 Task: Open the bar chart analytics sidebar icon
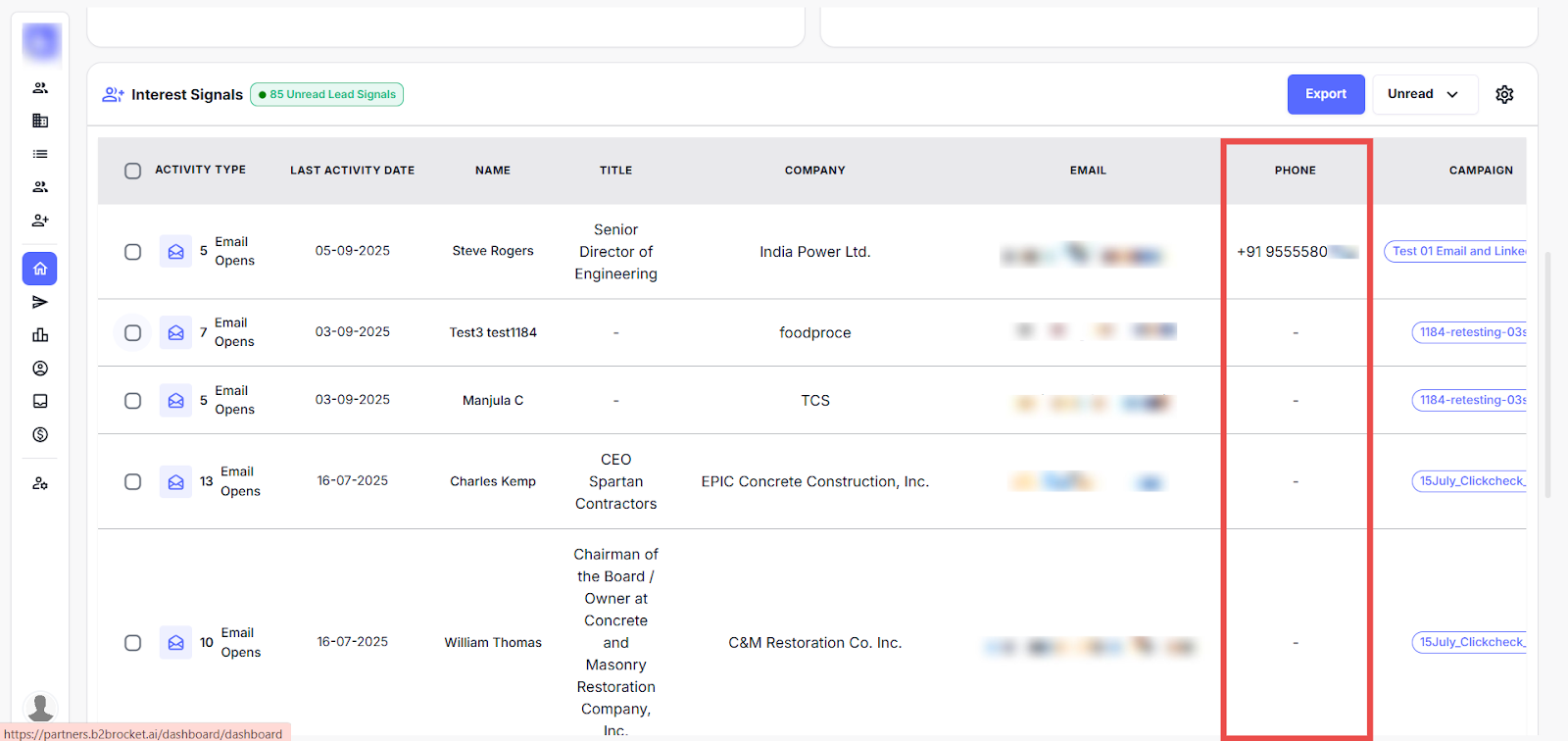click(x=40, y=335)
